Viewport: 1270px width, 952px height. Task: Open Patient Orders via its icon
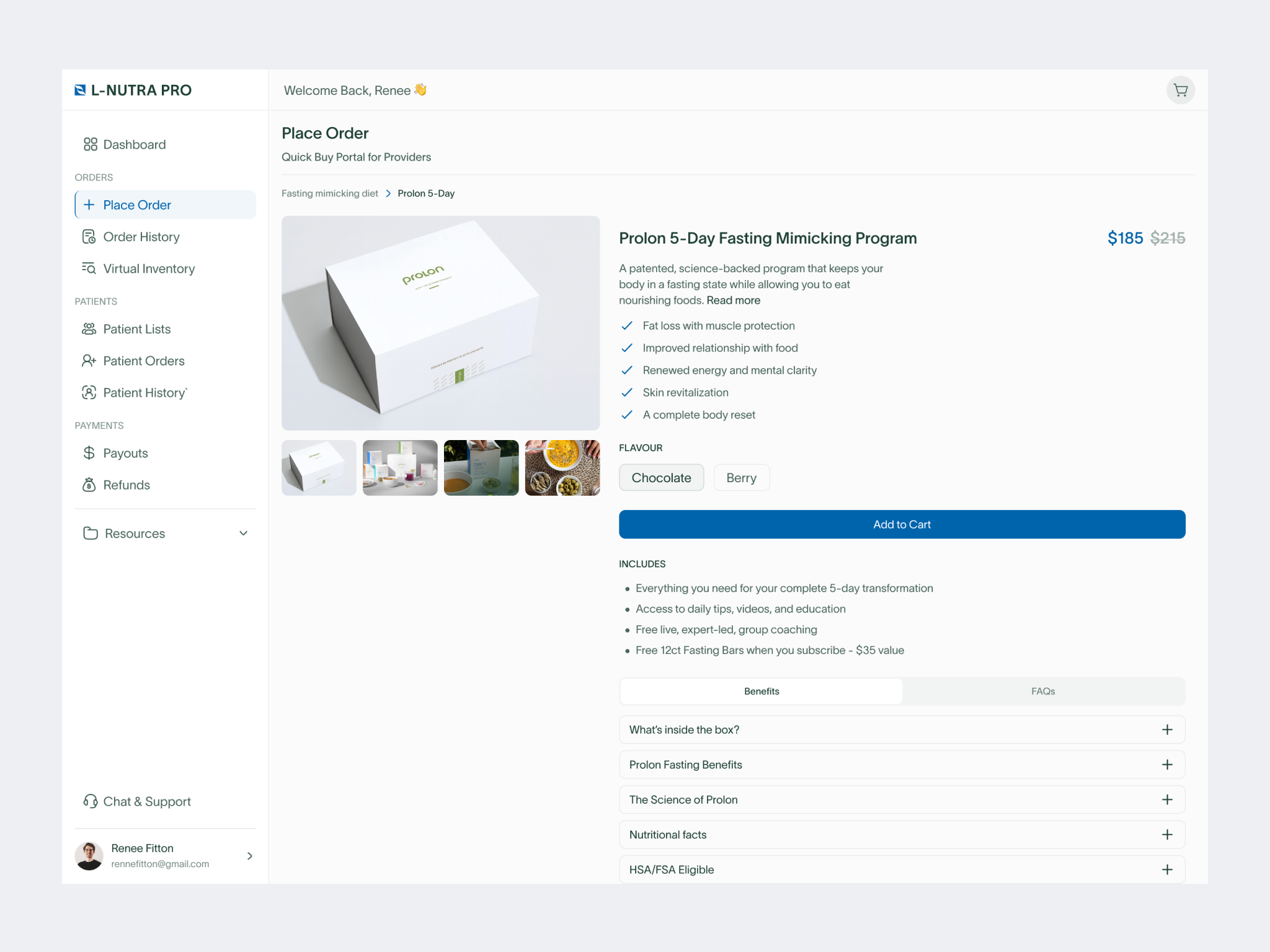click(89, 361)
